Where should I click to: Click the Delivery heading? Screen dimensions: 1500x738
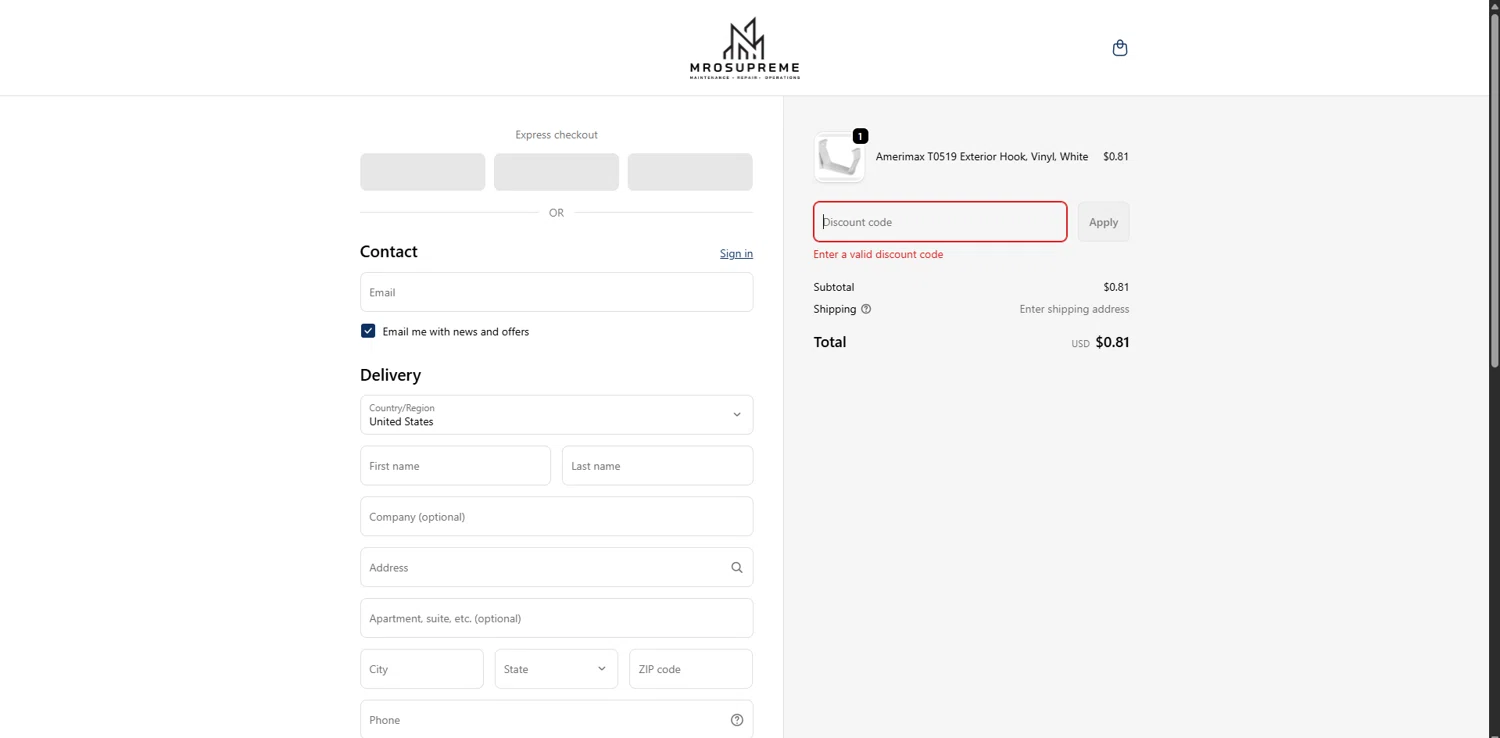[x=390, y=375]
